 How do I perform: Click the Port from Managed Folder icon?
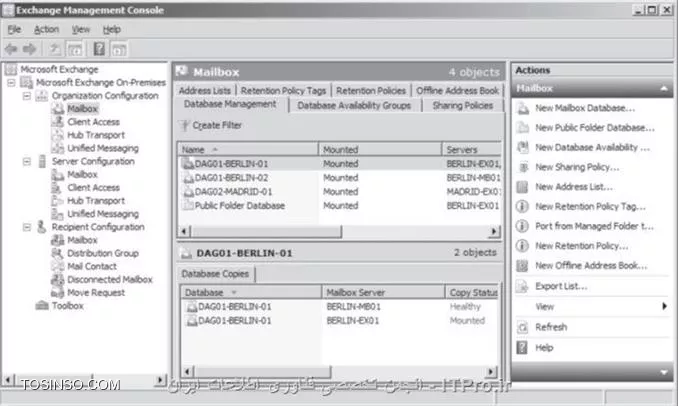click(522, 226)
